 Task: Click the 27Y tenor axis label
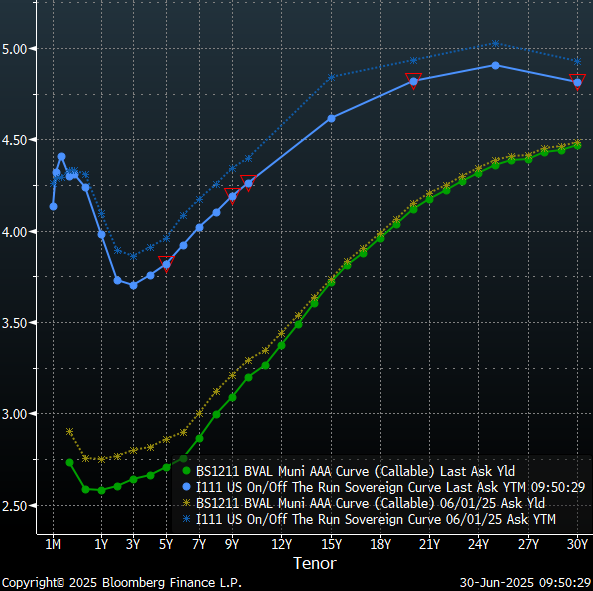[x=528, y=544]
